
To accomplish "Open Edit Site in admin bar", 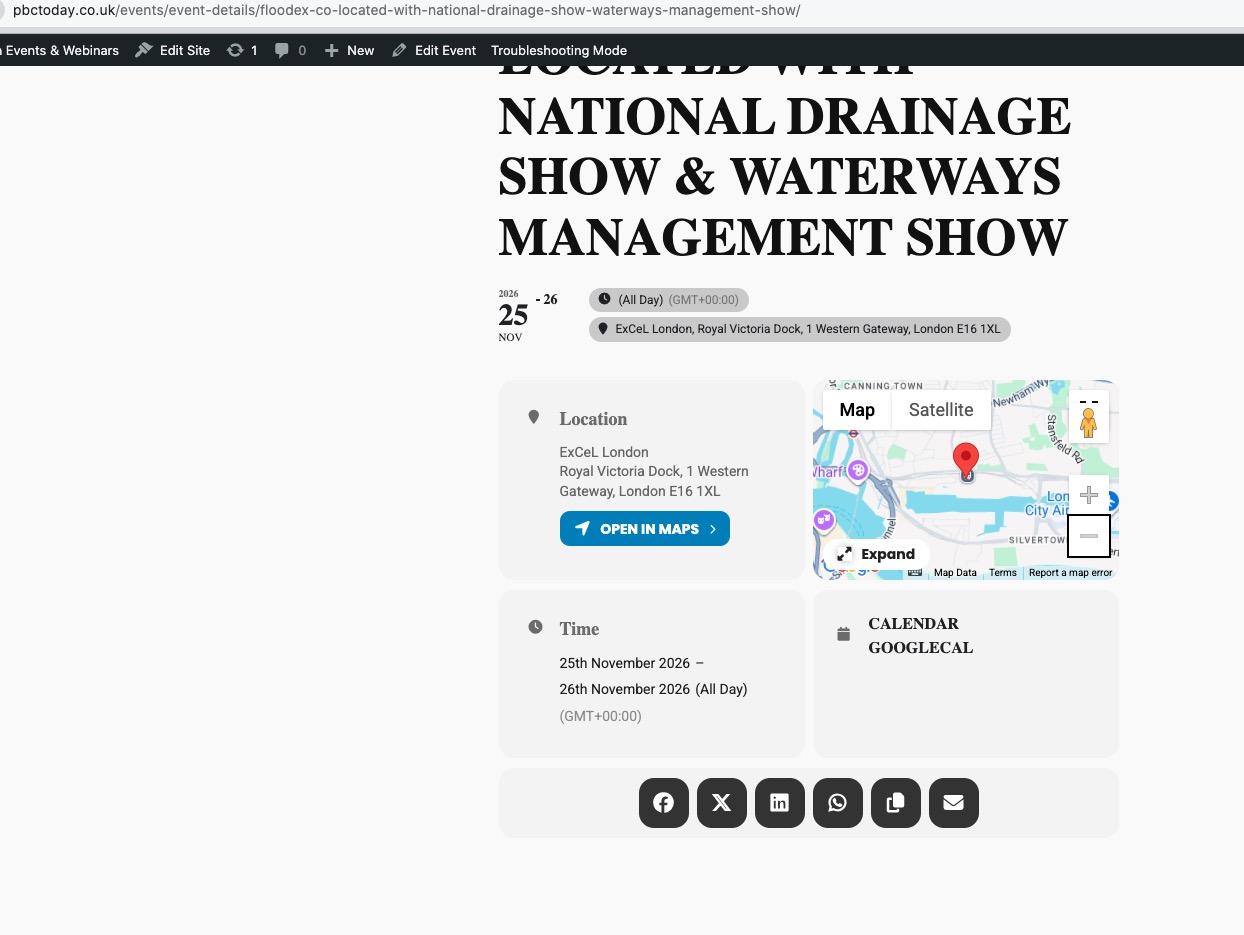I will pos(173,50).
